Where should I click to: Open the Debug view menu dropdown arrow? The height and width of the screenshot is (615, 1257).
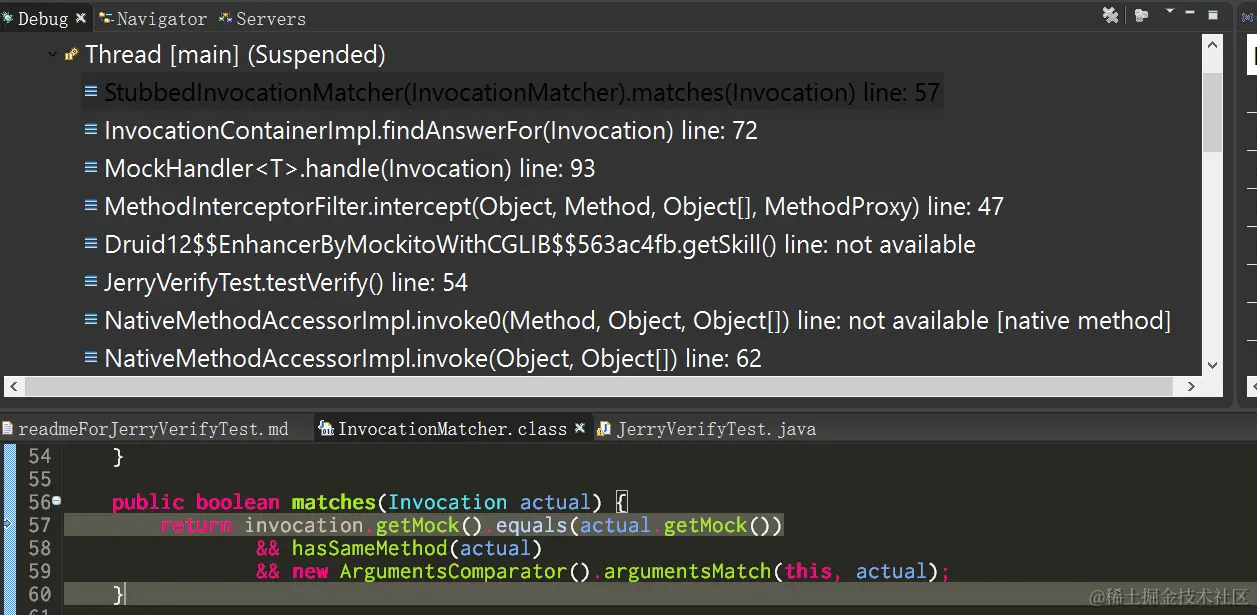[1170, 13]
